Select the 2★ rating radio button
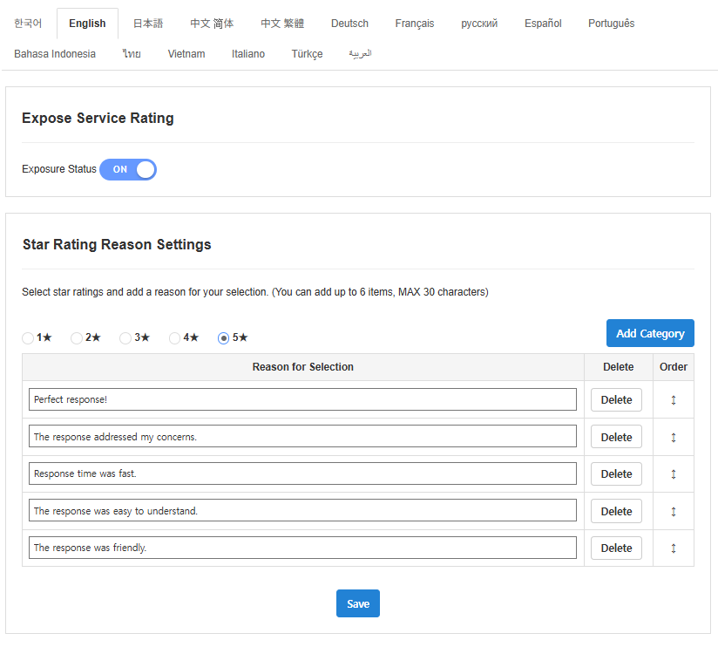The image size is (718, 646). [77, 338]
